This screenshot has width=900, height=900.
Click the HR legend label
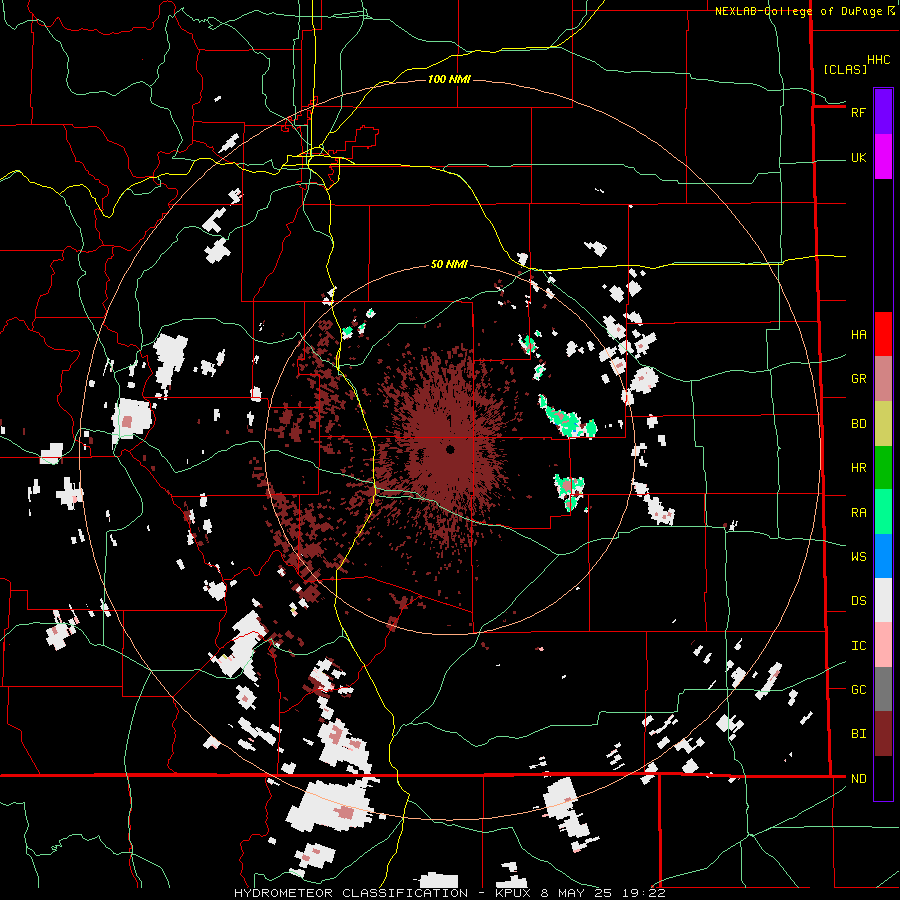[x=858, y=468]
